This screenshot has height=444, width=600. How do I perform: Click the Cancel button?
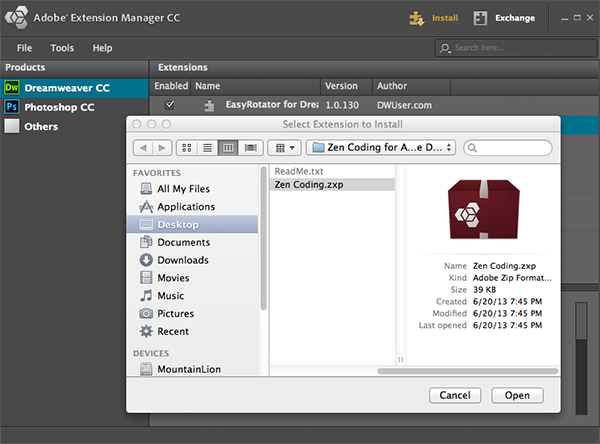coord(455,395)
